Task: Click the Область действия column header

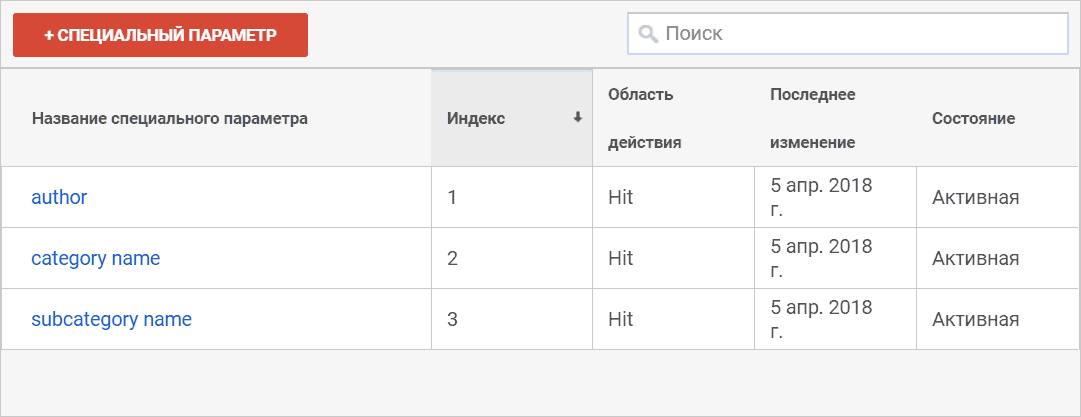Action: coord(645,119)
